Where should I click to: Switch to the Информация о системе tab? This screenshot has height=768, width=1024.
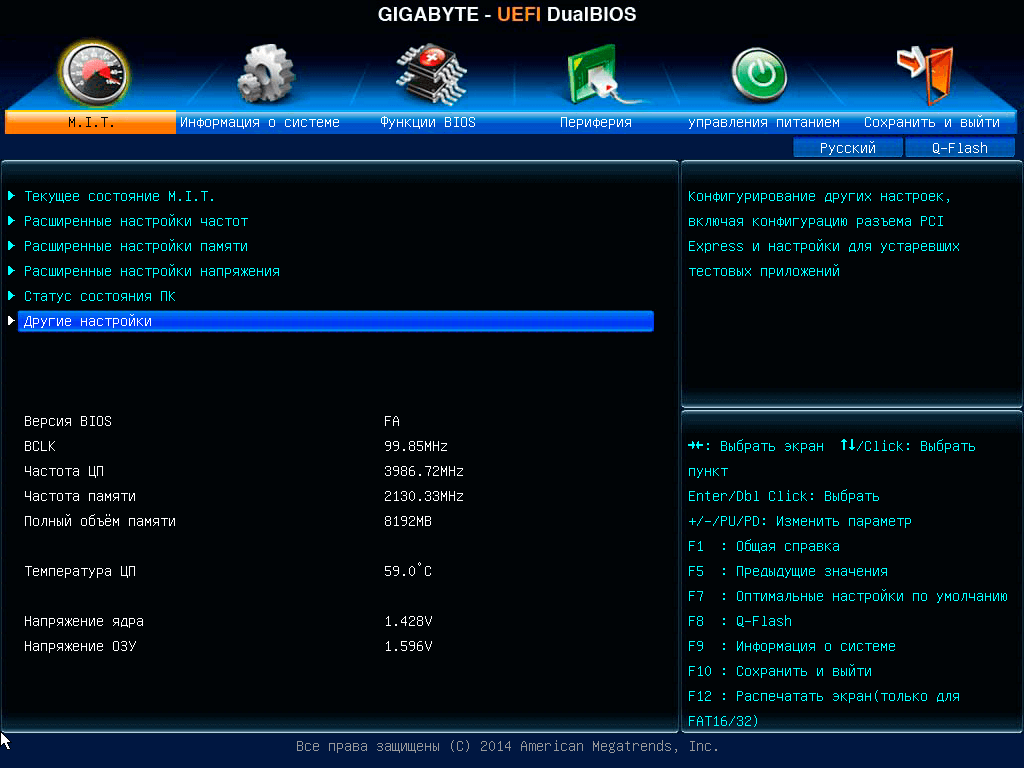click(x=260, y=122)
